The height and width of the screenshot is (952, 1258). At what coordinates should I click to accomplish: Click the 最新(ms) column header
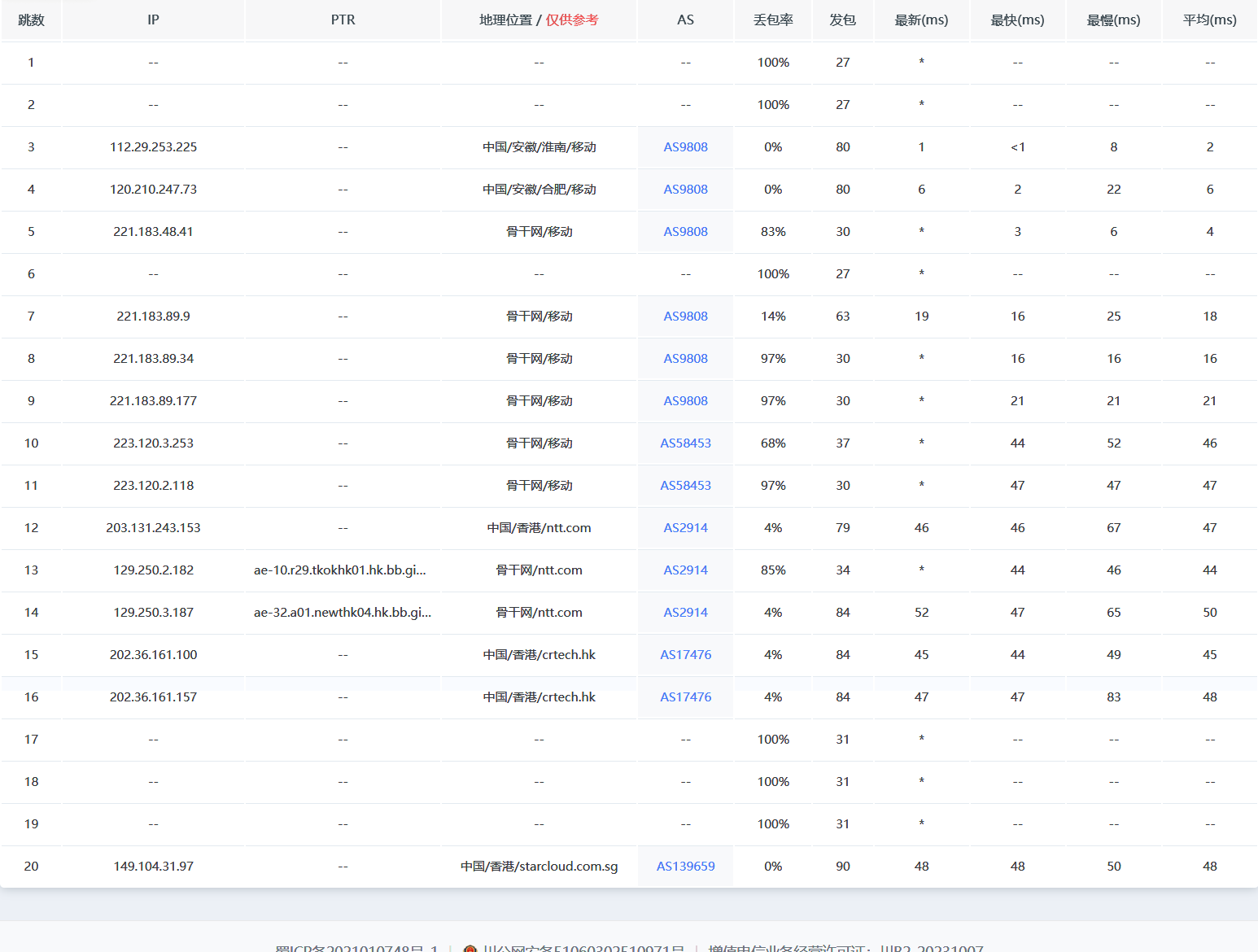click(x=921, y=20)
